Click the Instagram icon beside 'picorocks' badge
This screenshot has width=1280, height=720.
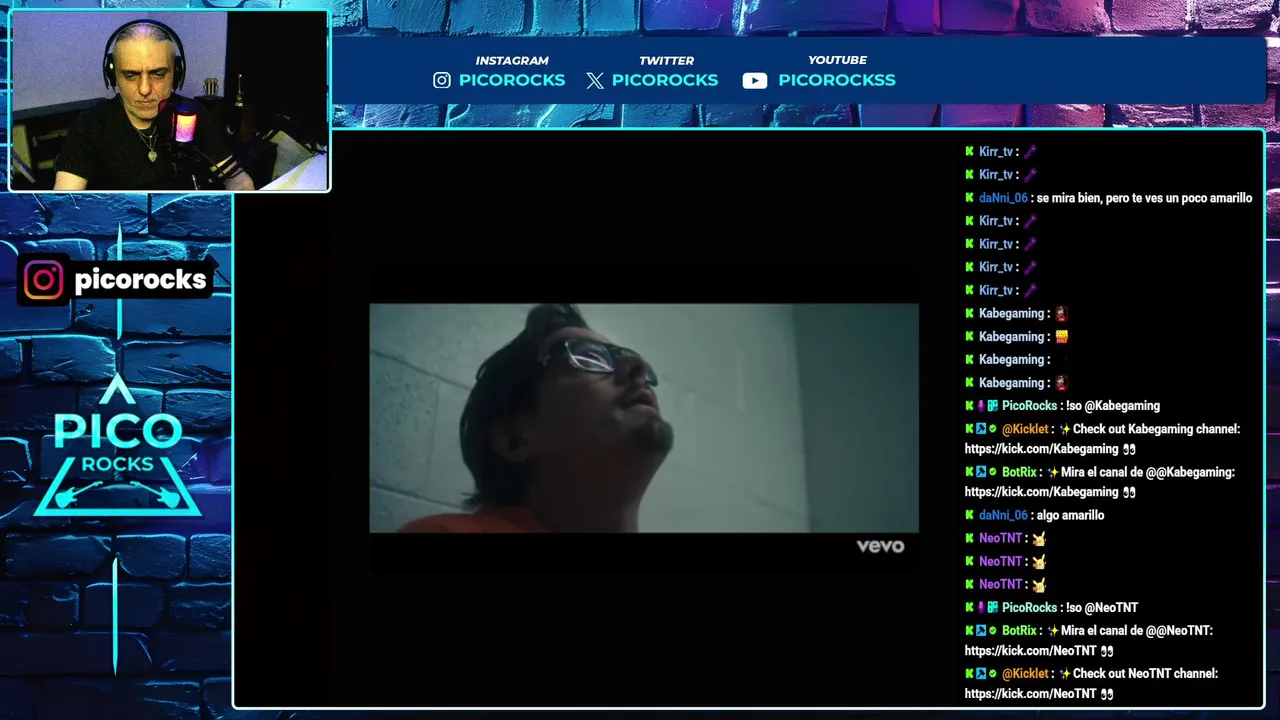43,280
